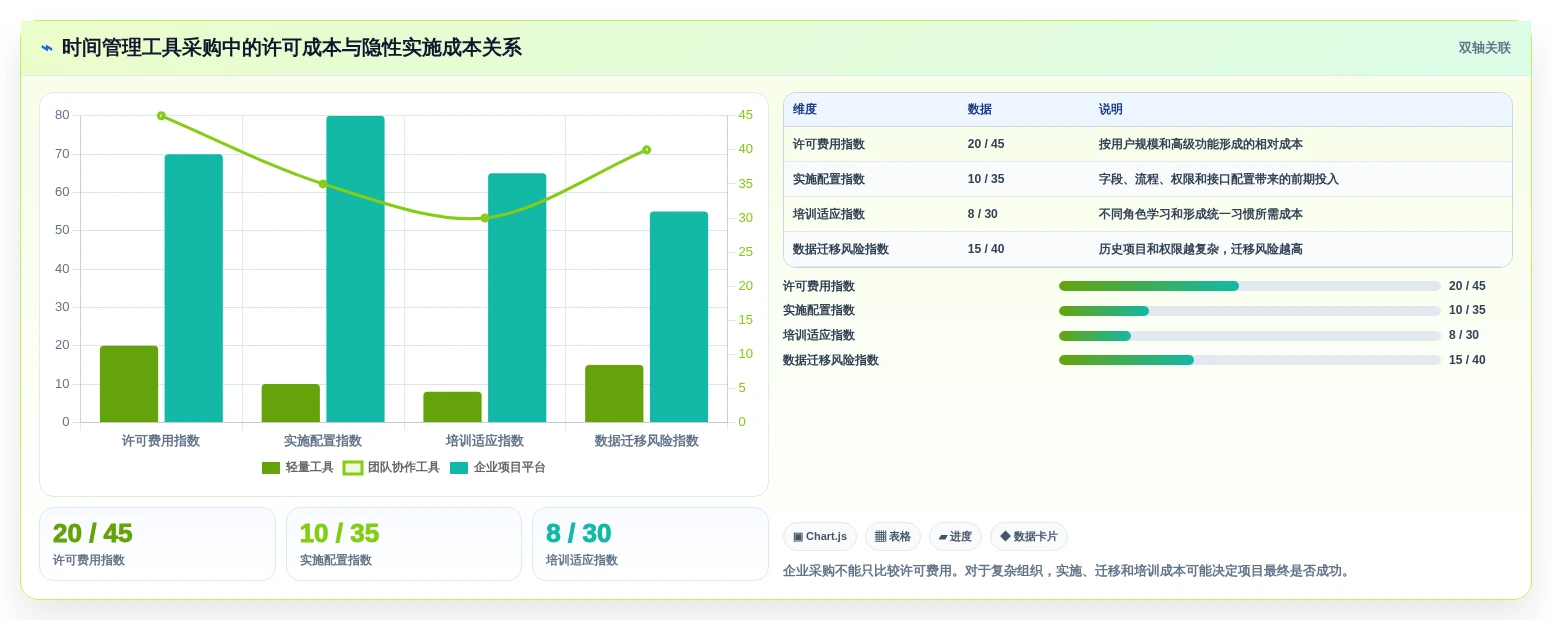Click the lightning icon beside the title
Screen dimensions: 1552x620
[47, 48]
